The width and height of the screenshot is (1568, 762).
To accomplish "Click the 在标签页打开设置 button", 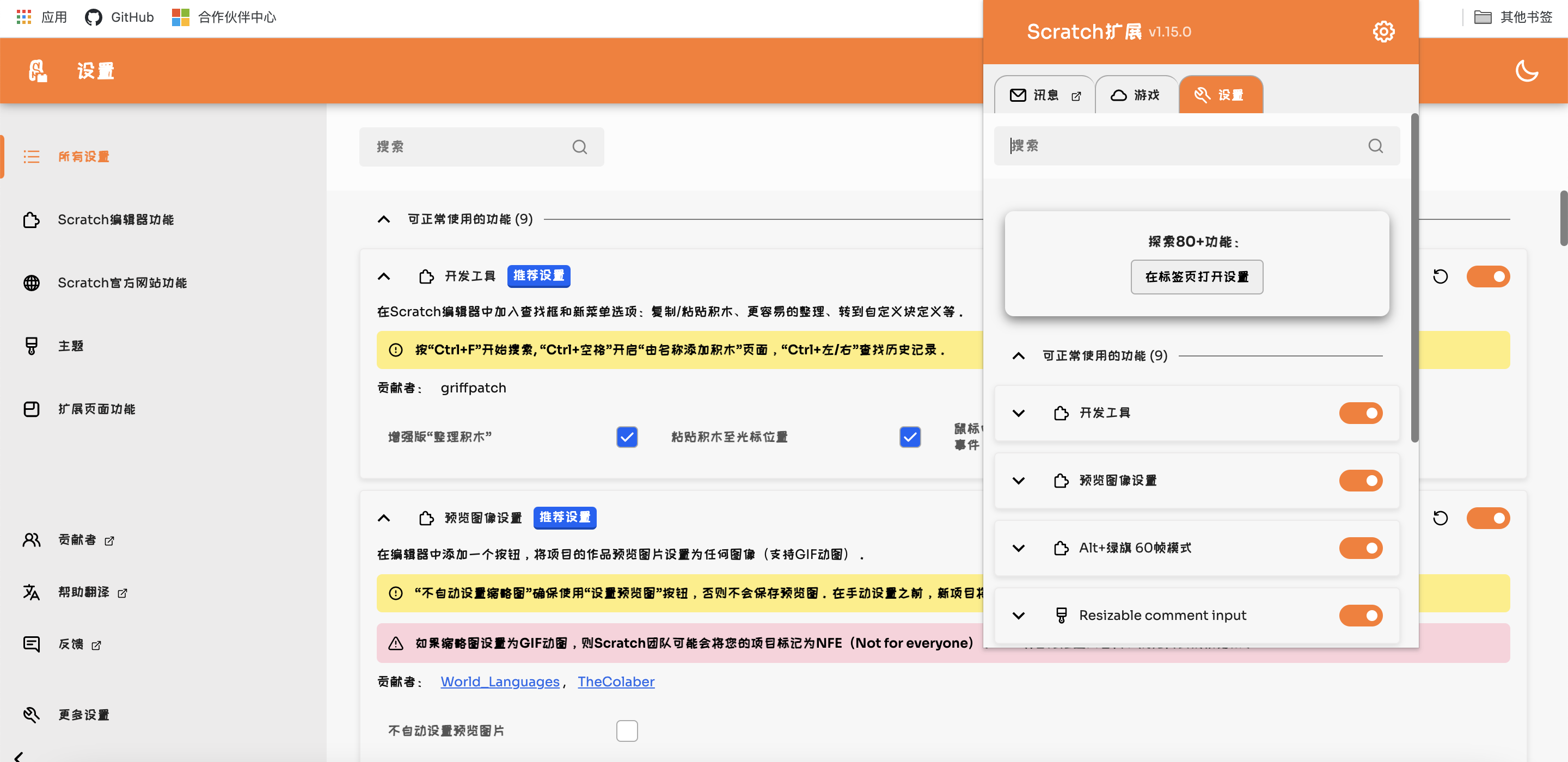I will click(x=1196, y=277).
